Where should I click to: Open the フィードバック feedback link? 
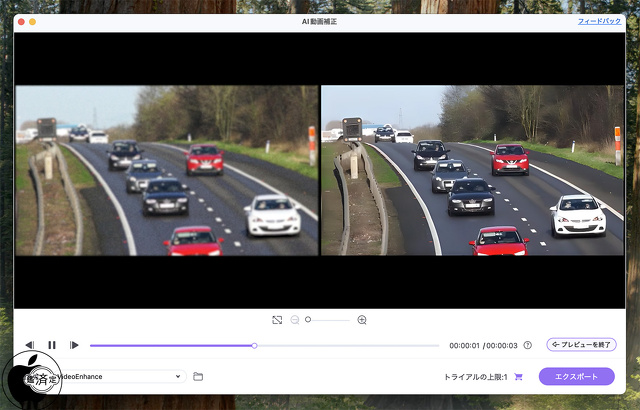pos(598,21)
